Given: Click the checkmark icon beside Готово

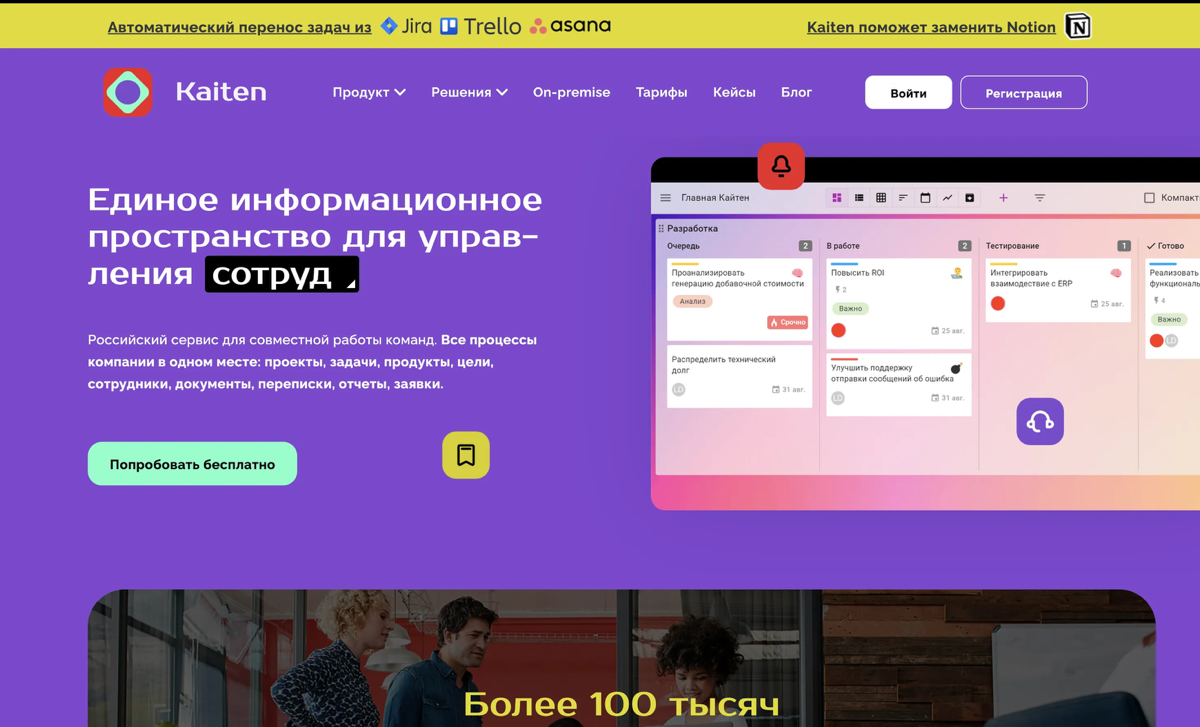Looking at the screenshot, I should coord(1151,246).
